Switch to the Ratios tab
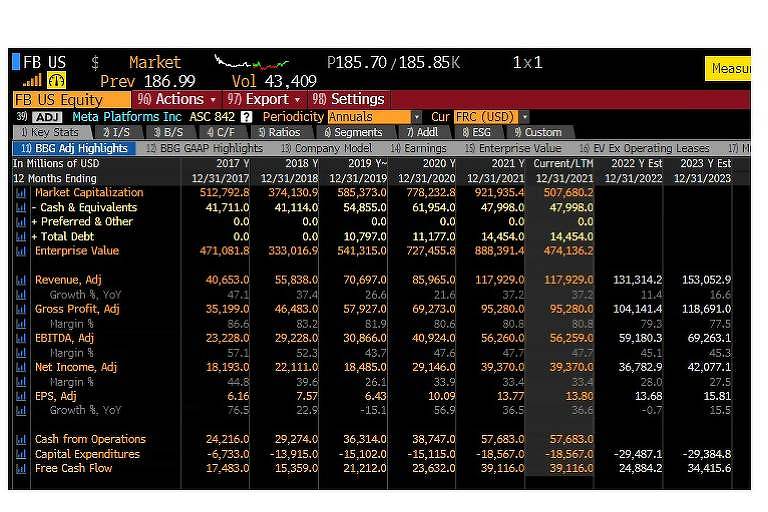This screenshot has width=768, height=512. (x=280, y=132)
